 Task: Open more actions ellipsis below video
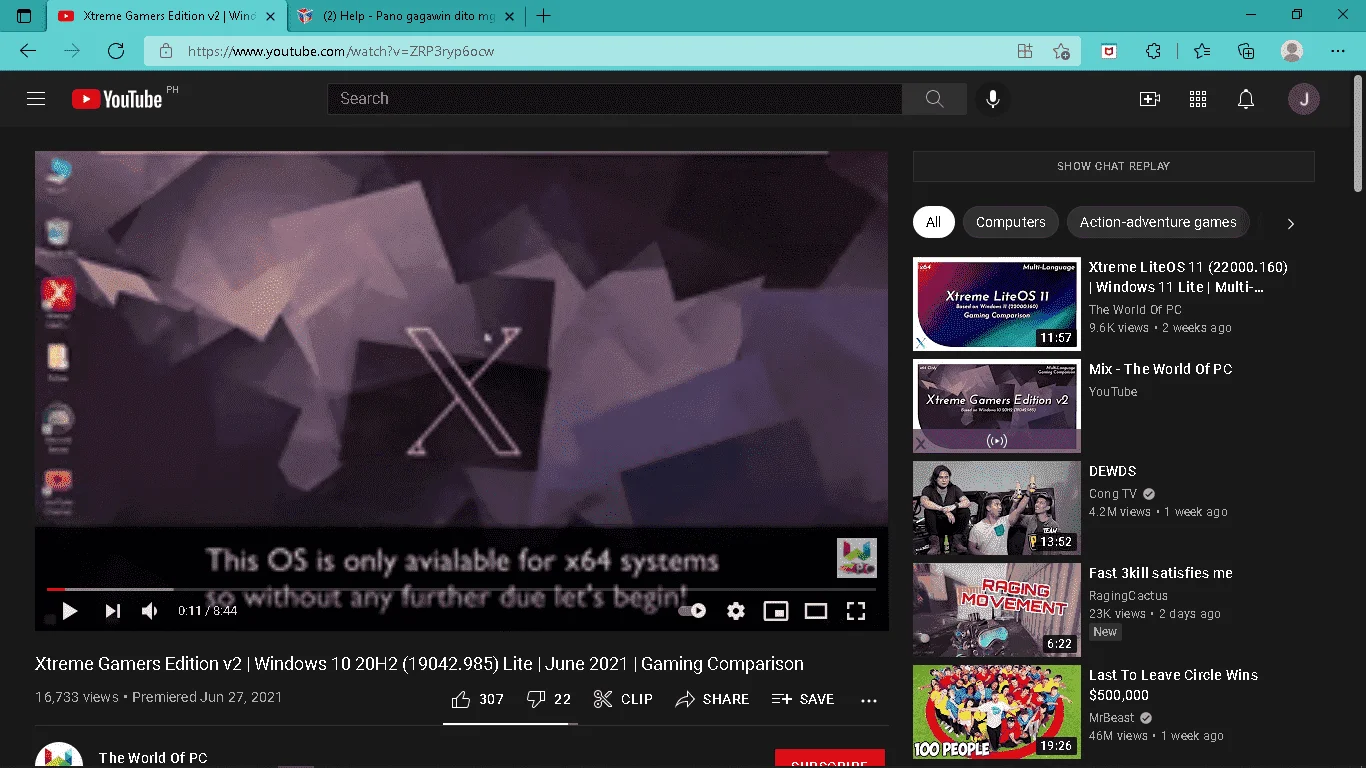click(869, 700)
